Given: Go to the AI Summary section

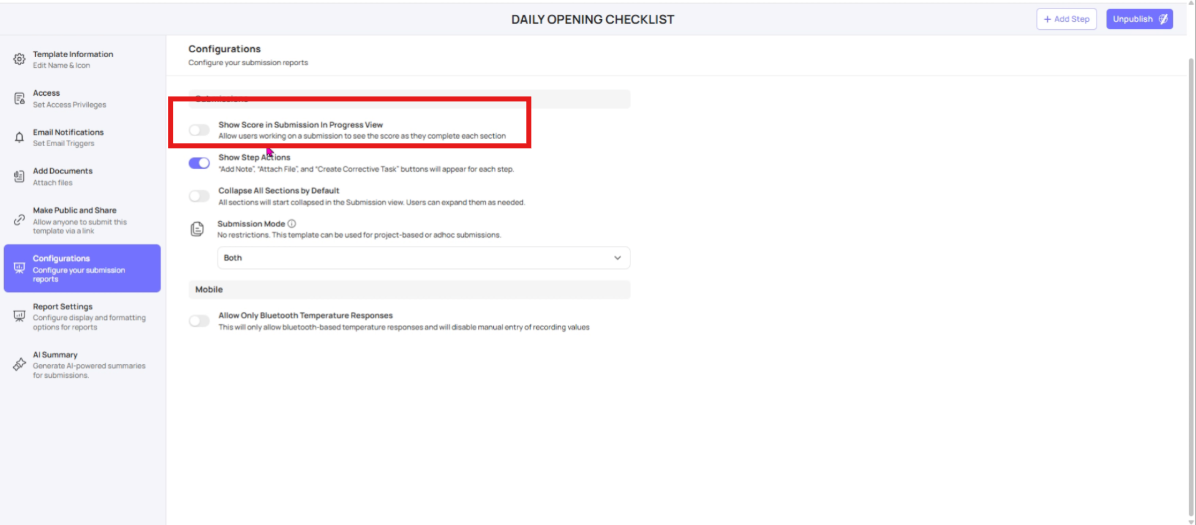Looking at the screenshot, I should (82, 364).
